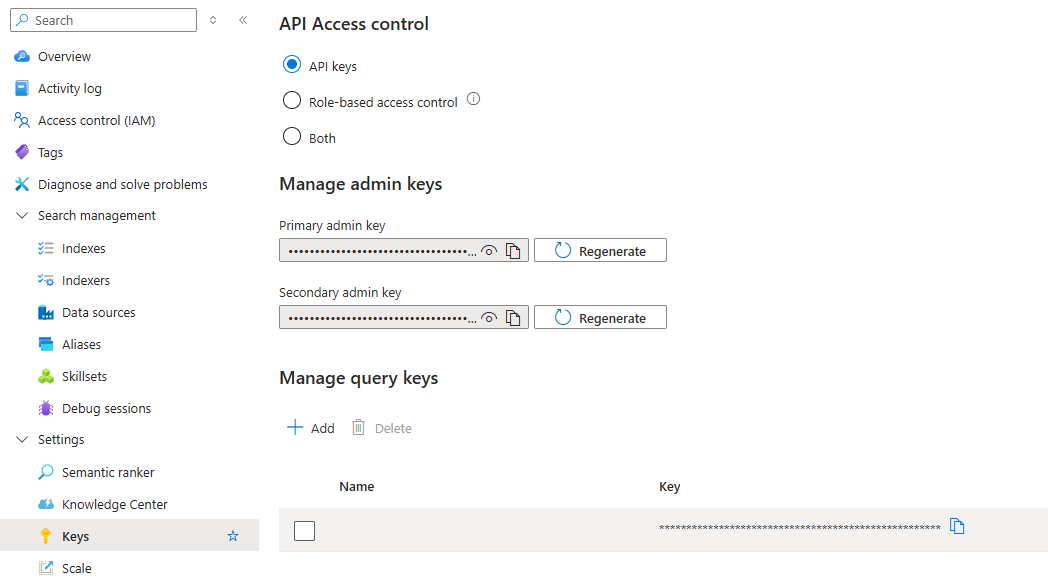1048x581 pixels.
Task: Open Data sources page
Action: [98, 312]
